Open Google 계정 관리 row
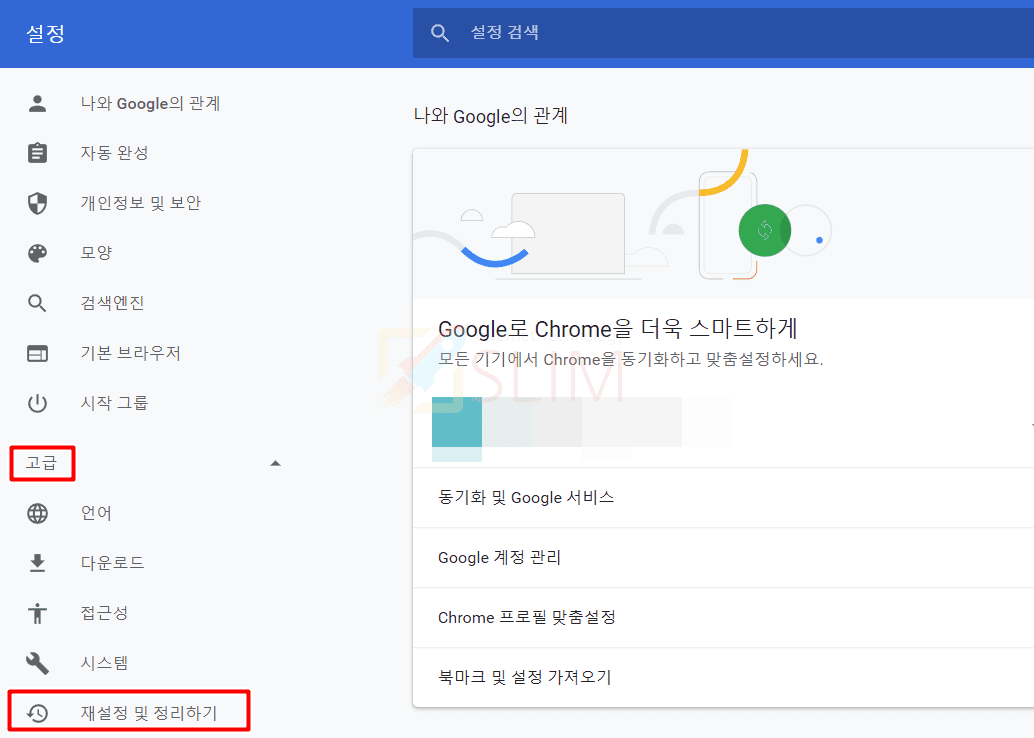The width and height of the screenshot is (1034, 738). pyautogui.click(x=723, y=558)
